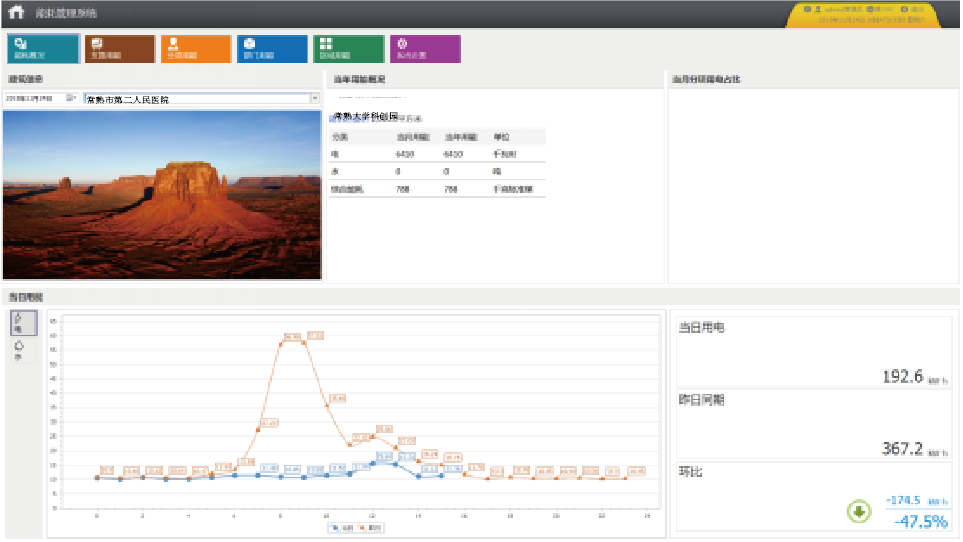Expand the building dropdown showing 常熟市第二人民医院
Image resolution: width=963 pixels, height=542 pixels.
pos(315,99)
